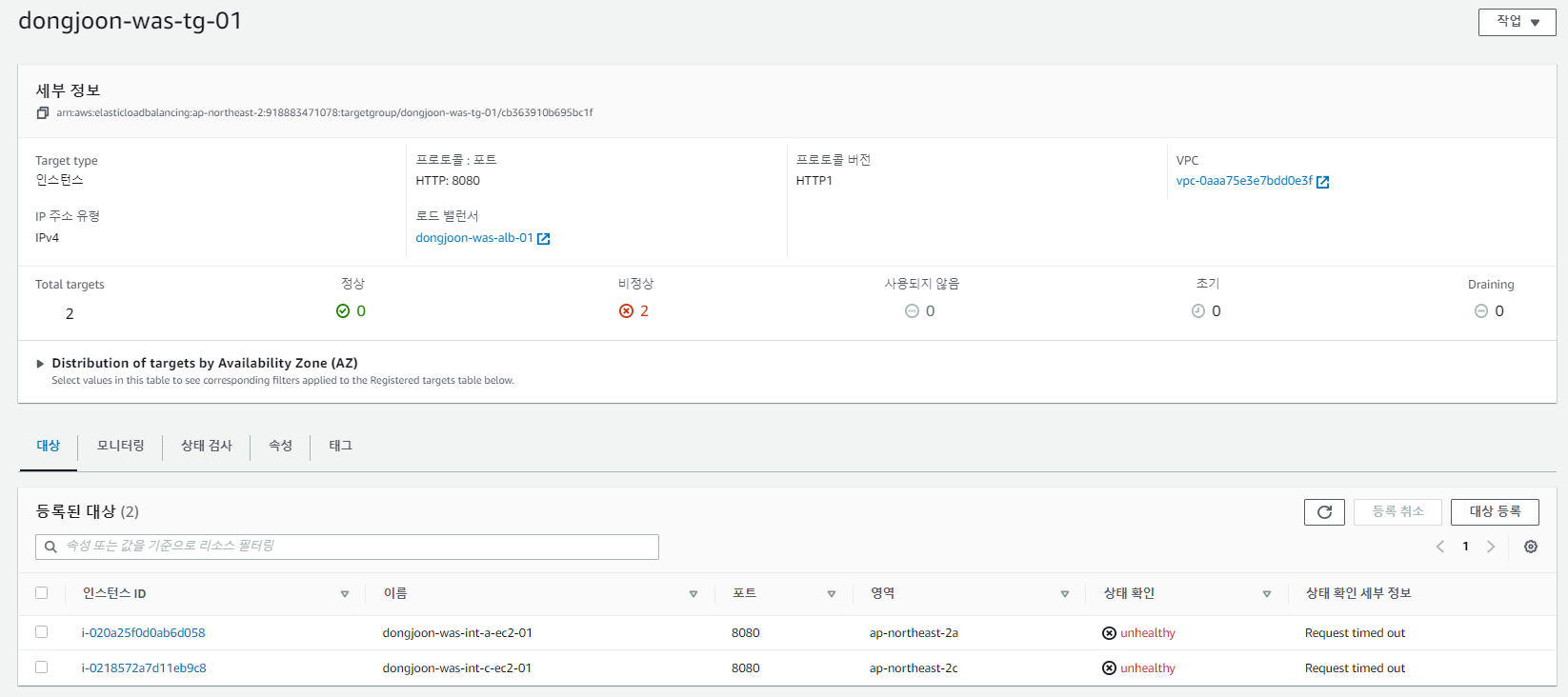Sort by 인스턴스 ID column arrow
Viewport: 1568px width, 697px height.
345,594
